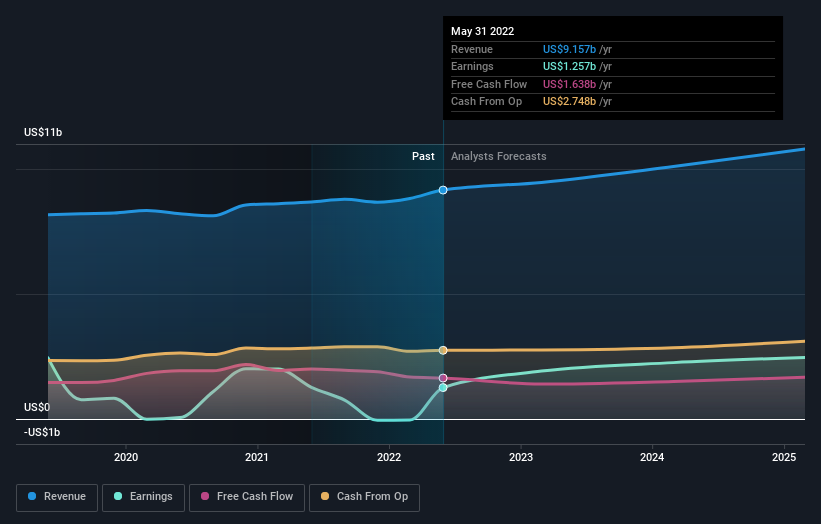Click the US$11b y-axis label
This screenshot has width=821, height=524.
[43, 132]
